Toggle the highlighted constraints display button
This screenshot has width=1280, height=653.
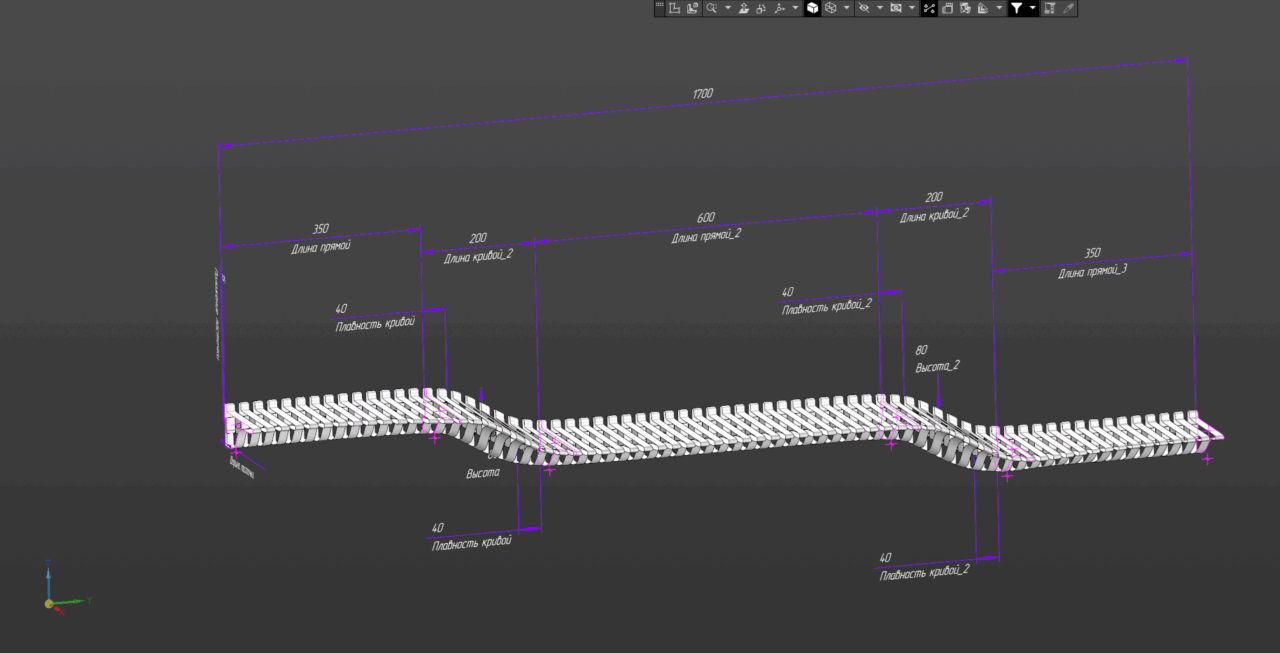[929, 8]
